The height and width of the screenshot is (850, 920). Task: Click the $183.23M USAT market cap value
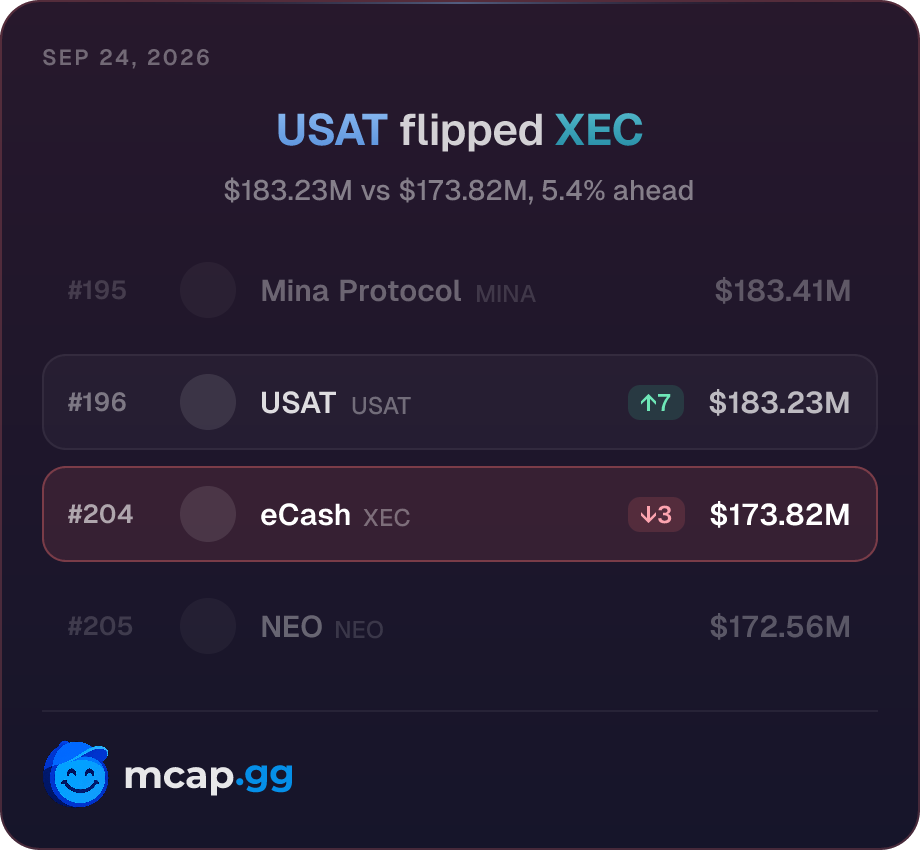(779, 402)
